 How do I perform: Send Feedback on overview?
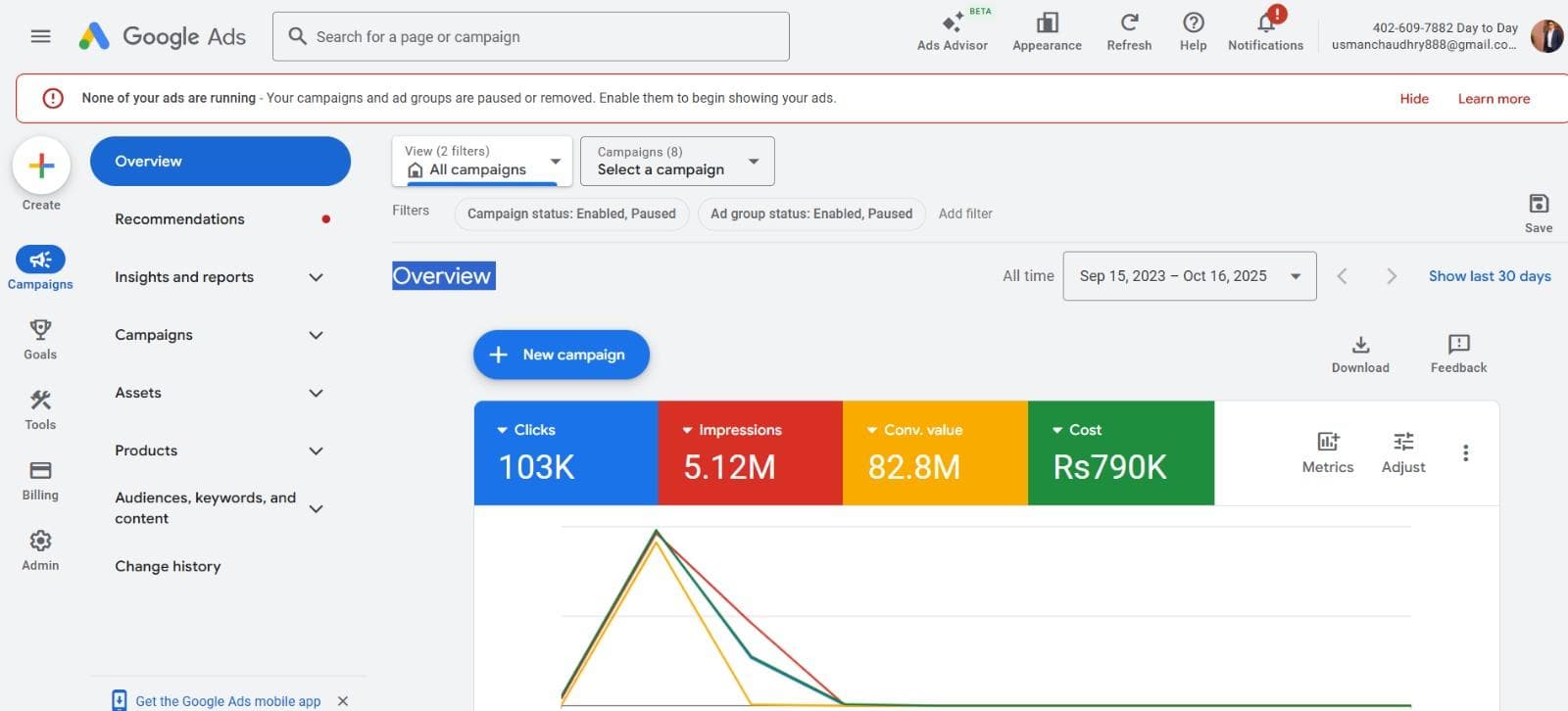pos(1458,354)
